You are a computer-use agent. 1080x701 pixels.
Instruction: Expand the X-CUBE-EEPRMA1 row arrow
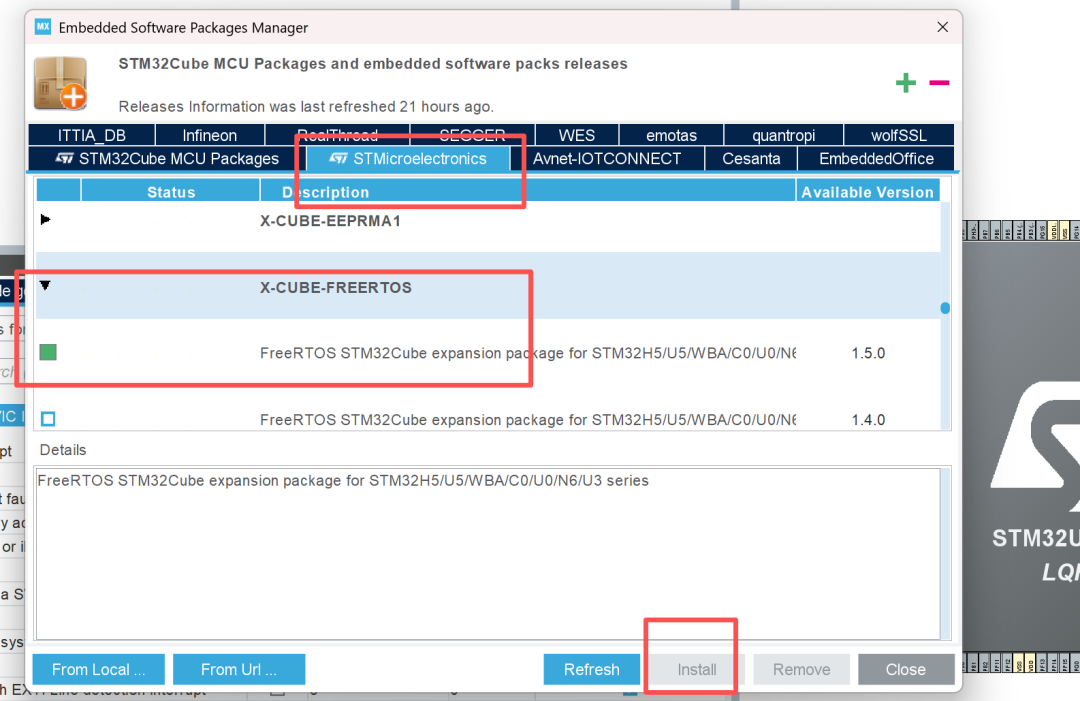pos(45,220)
